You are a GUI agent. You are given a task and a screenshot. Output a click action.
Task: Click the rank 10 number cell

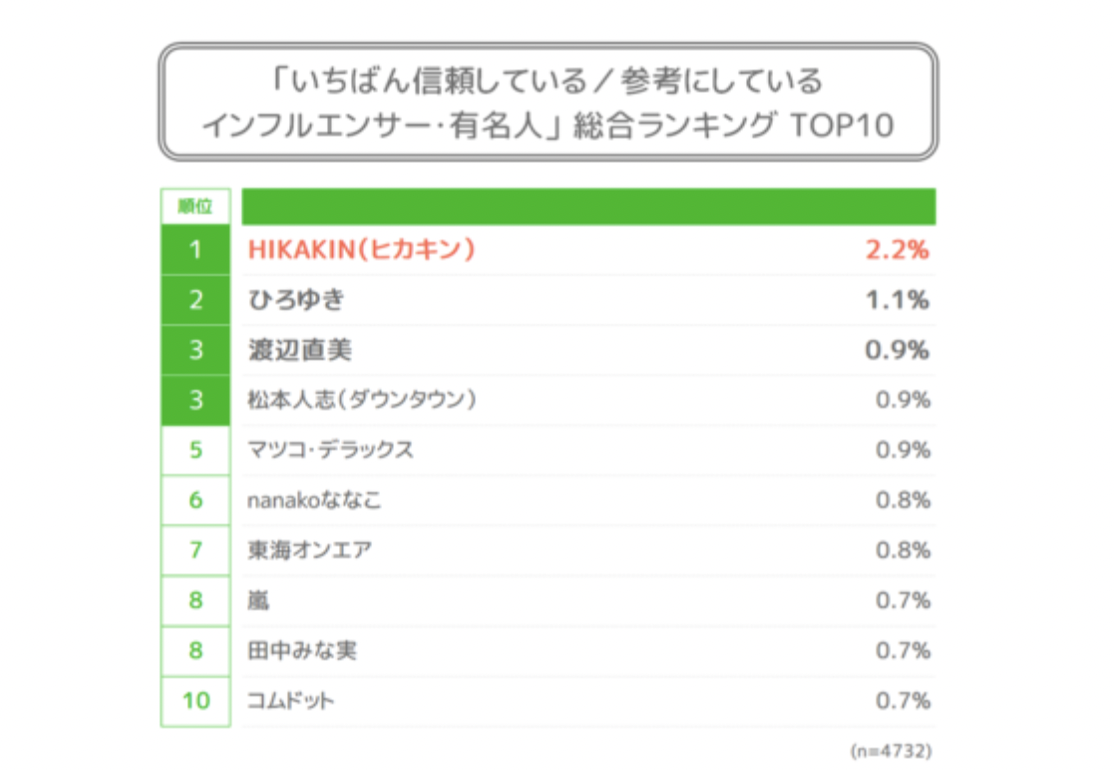(x=195, y=701)
